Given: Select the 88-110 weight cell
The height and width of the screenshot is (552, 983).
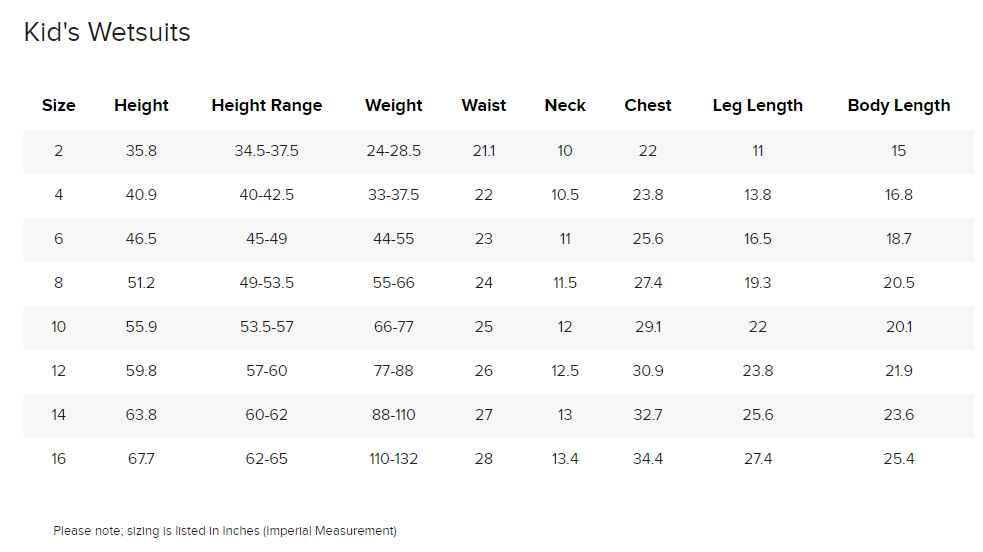Looking at the screenshot, I should [394, 414].
